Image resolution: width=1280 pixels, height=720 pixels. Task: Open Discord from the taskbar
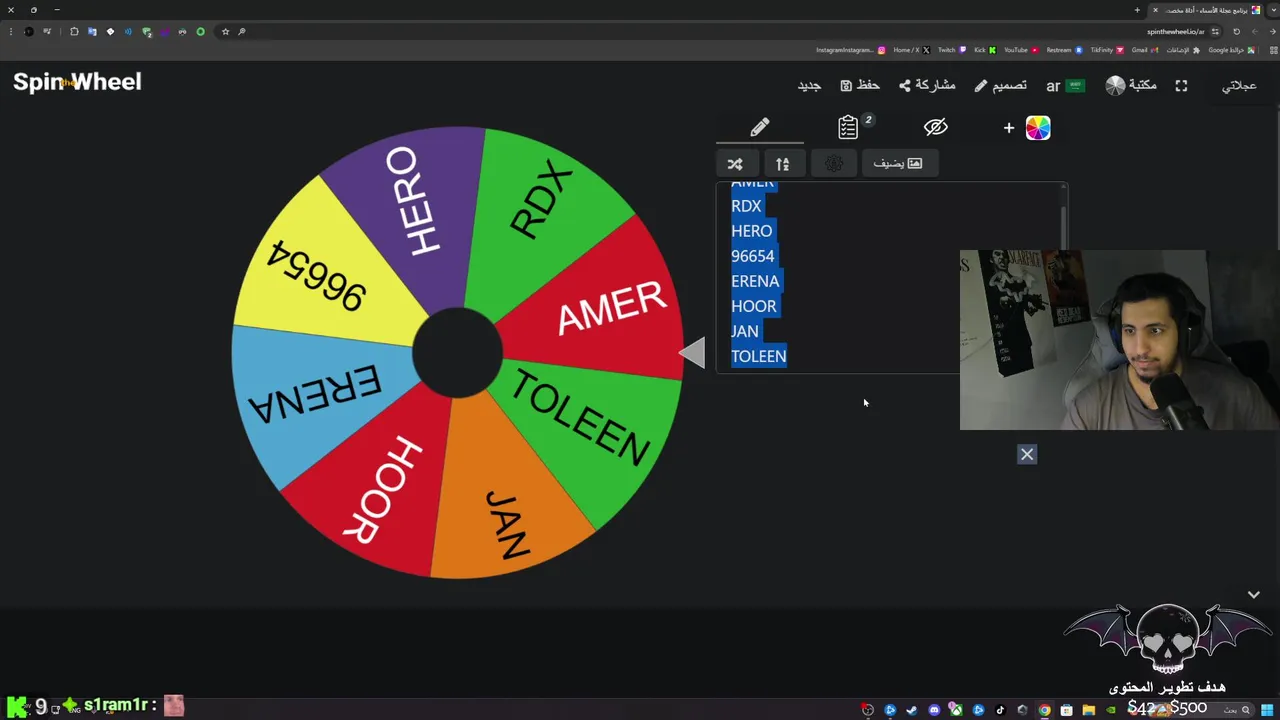[x=934, y=710]
